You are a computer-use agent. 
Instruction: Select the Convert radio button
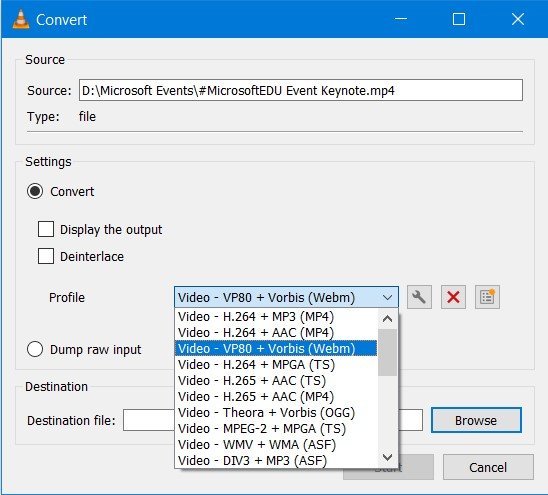point(35,191)
